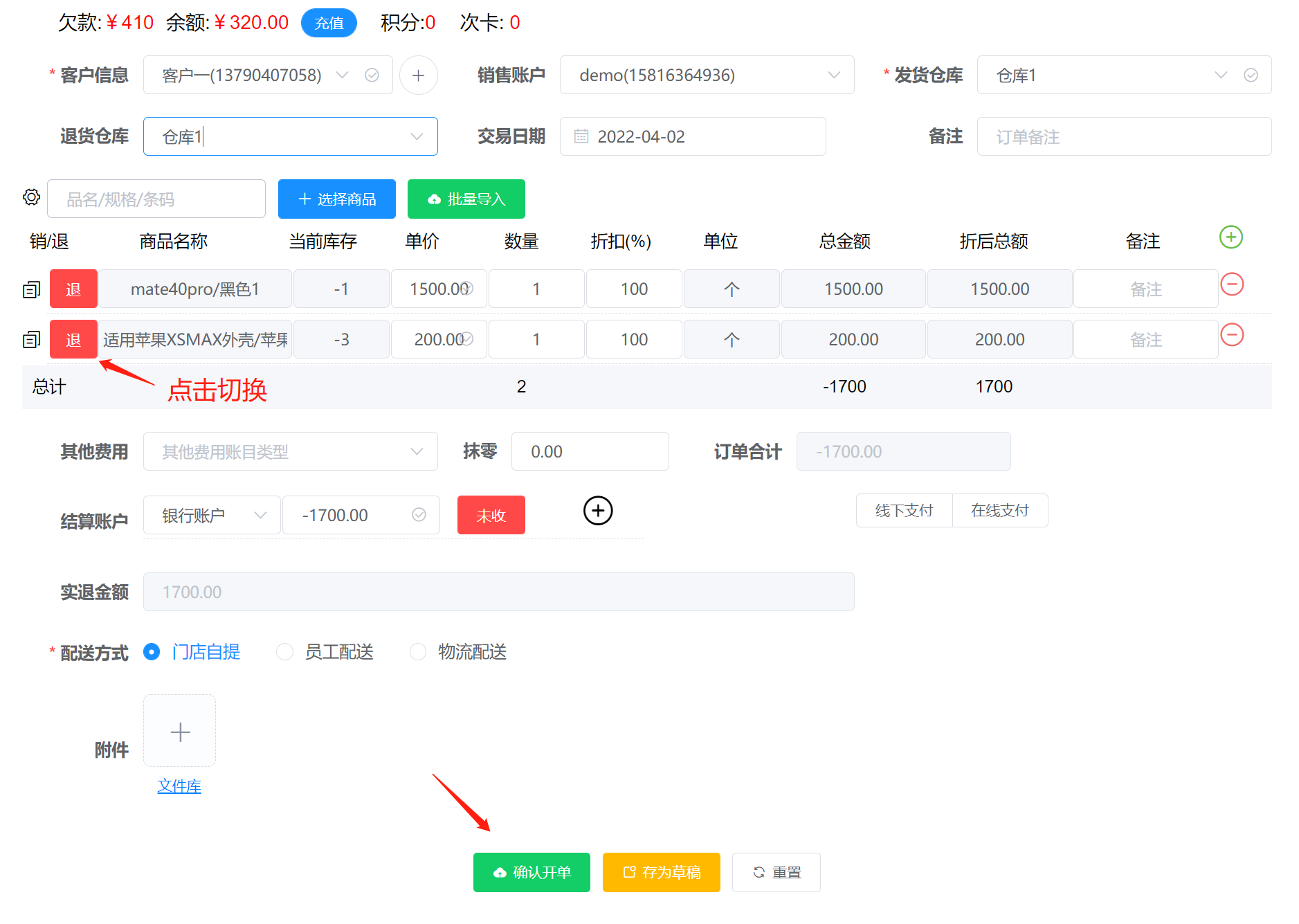The width and height of the screenshot is (1299, 924).
Task: Edit quantity in the 苹果XSMAX外壳 row
Action: 536,339
